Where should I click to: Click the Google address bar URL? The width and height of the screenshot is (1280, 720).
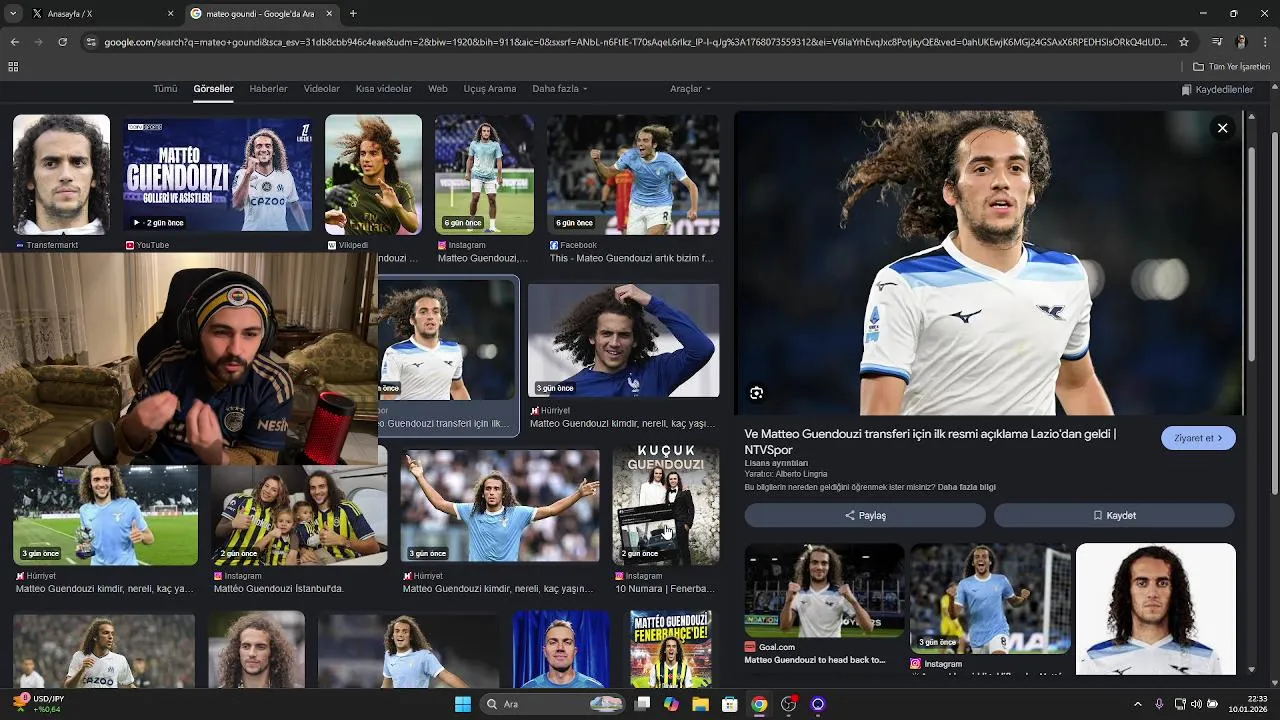coord(635,42)
